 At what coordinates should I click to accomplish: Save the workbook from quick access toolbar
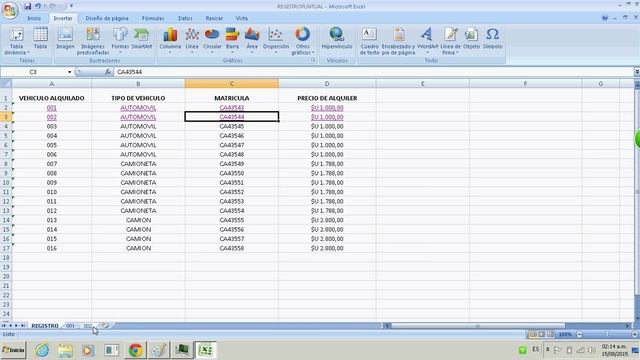[x=27, y=6]
